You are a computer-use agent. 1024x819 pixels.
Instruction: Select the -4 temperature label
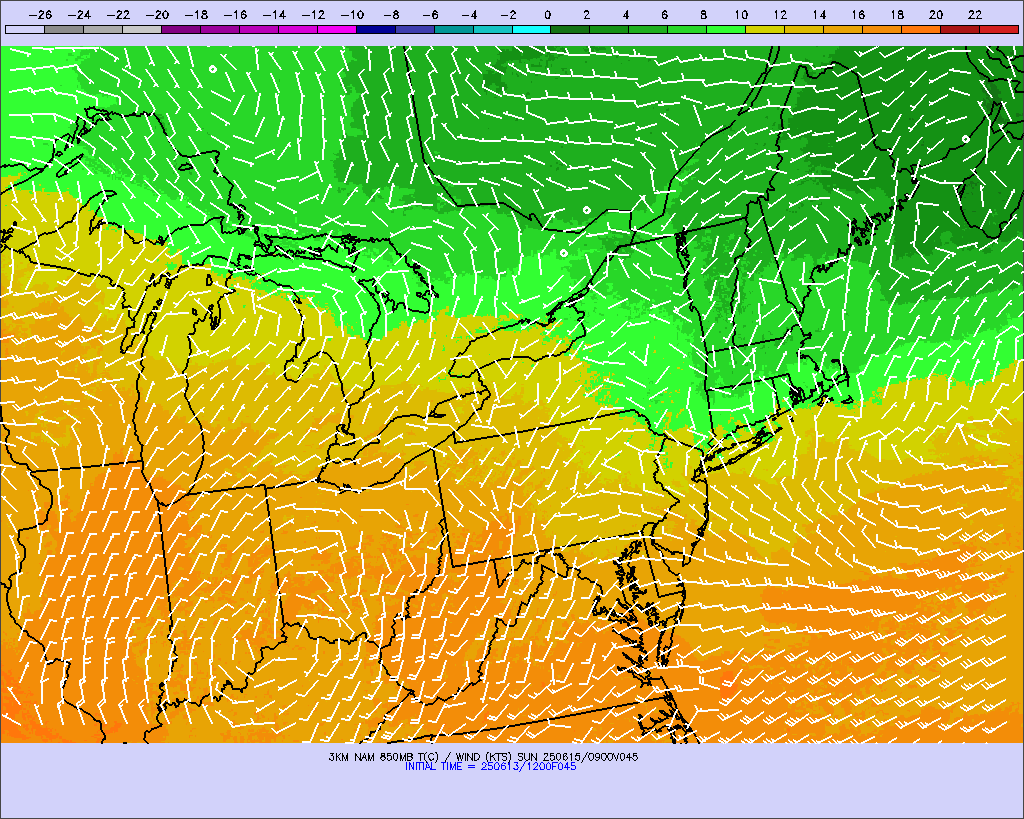coord(469,14)
